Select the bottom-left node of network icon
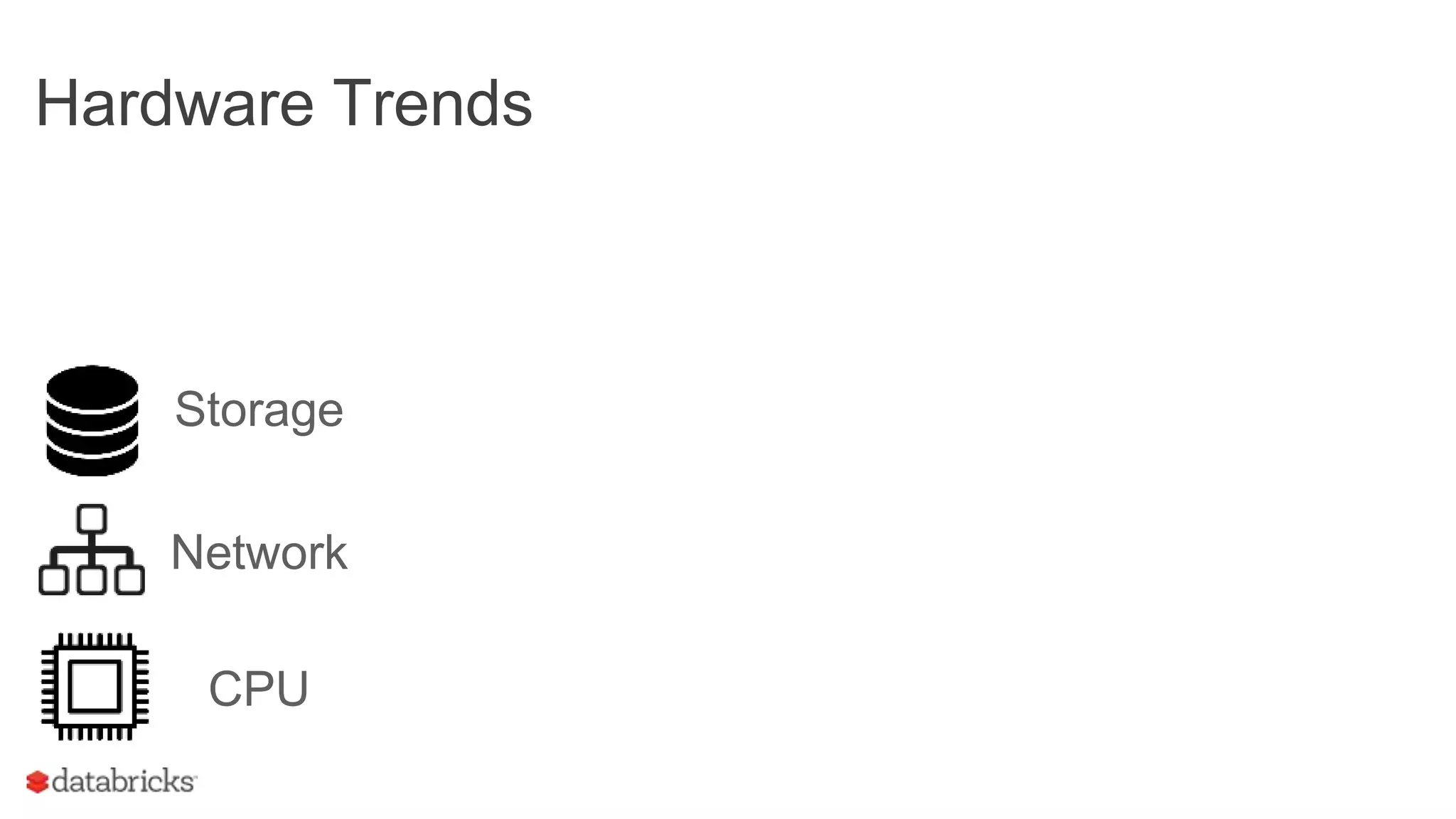The height and width of the screenshot is (819, 1456). [53, 580]
